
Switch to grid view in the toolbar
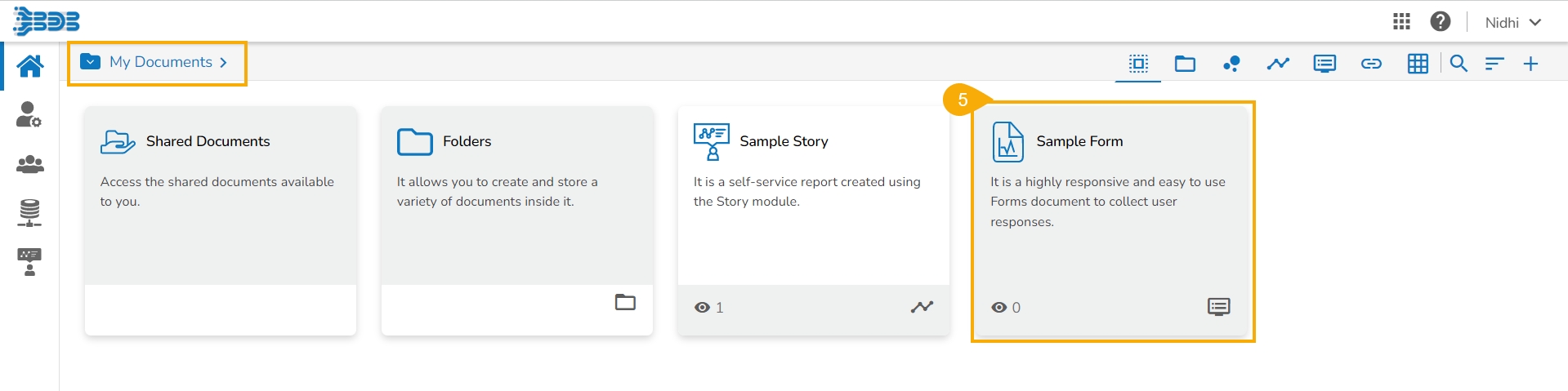[x=1418, y=64]
